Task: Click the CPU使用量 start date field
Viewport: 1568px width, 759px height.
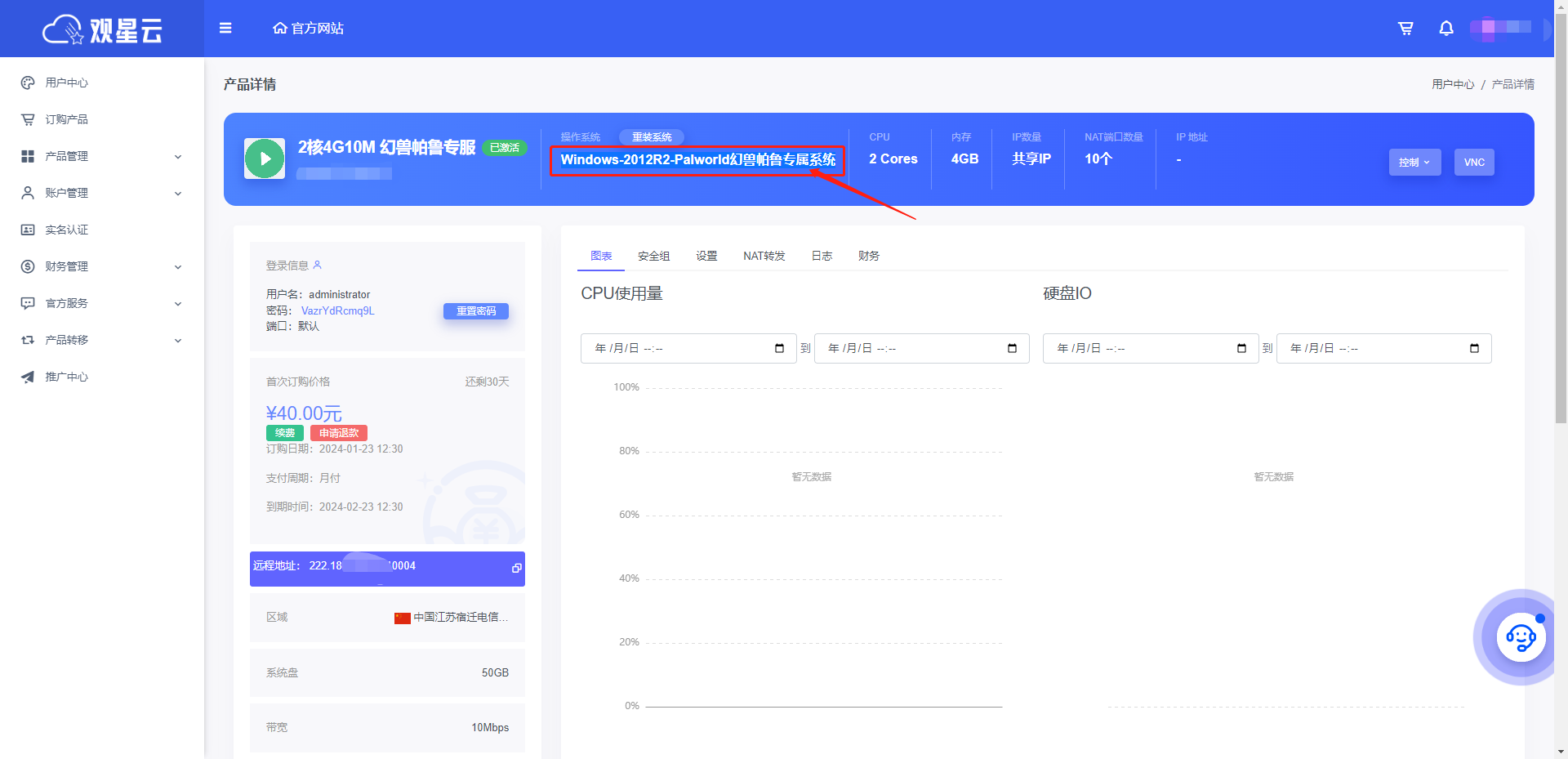Action: pyautogui.click(x=688, y=348)
